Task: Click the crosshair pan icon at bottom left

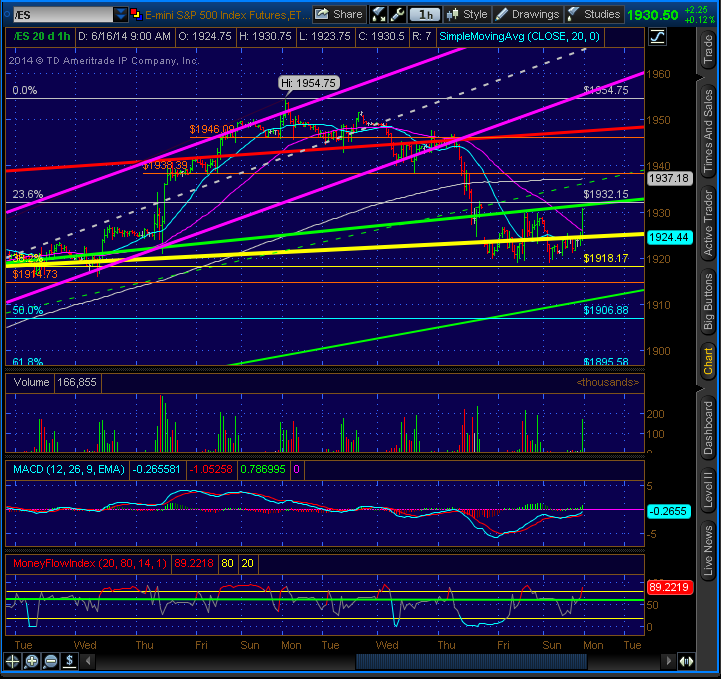Action: click(x=12, y=662)
